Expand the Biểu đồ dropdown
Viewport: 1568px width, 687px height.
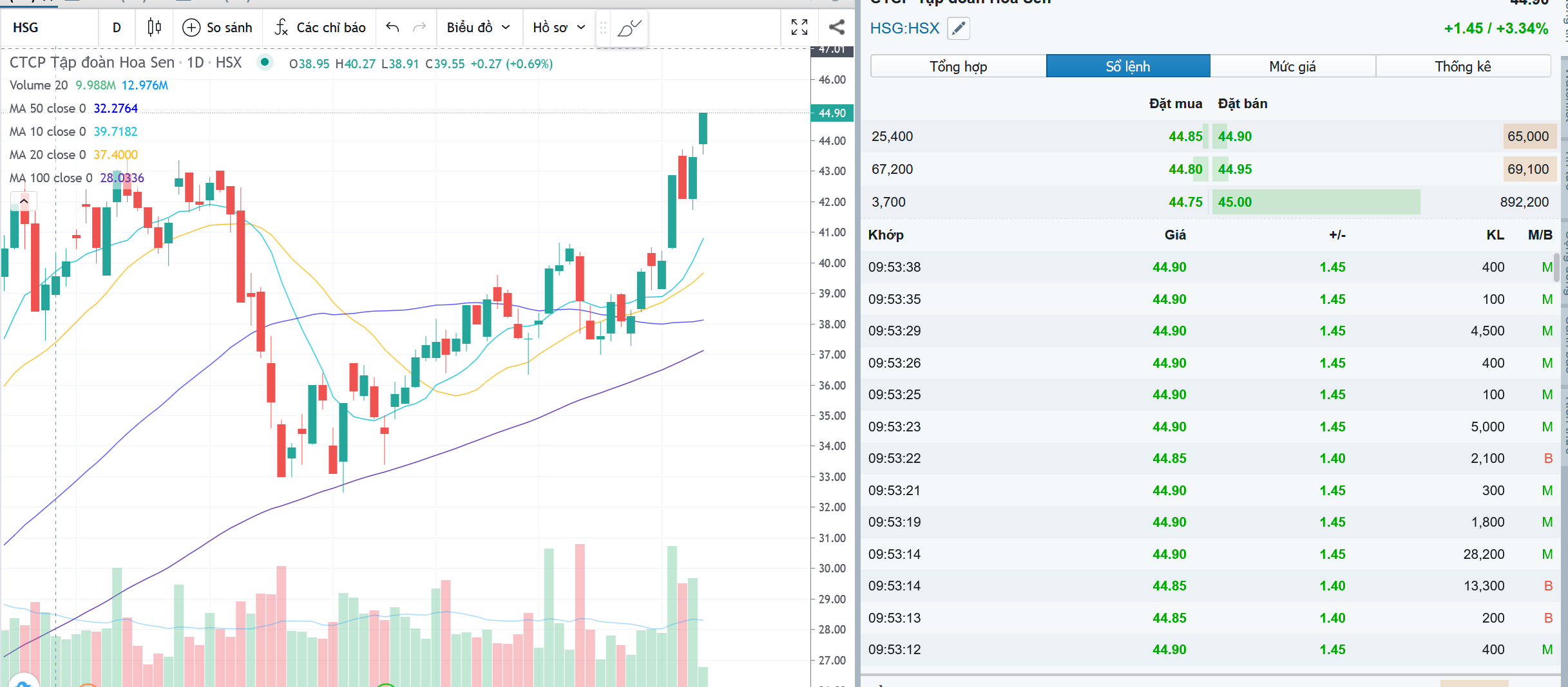tap(478, 28)
